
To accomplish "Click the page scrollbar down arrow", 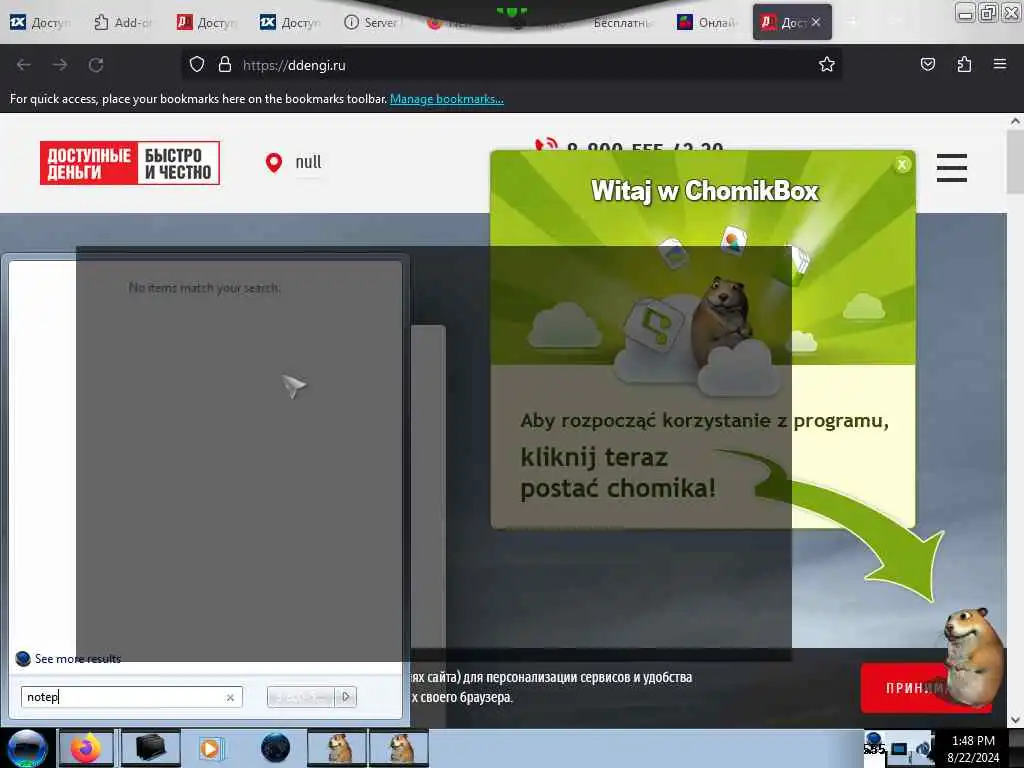I will click(x=1015, y=720).
